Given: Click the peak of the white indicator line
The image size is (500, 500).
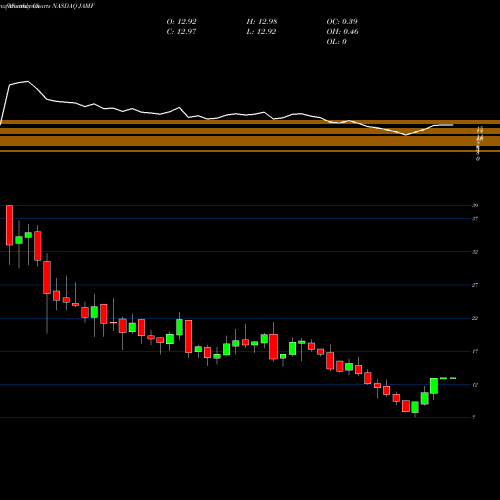Looking at the screenshot, I should 27,81.
